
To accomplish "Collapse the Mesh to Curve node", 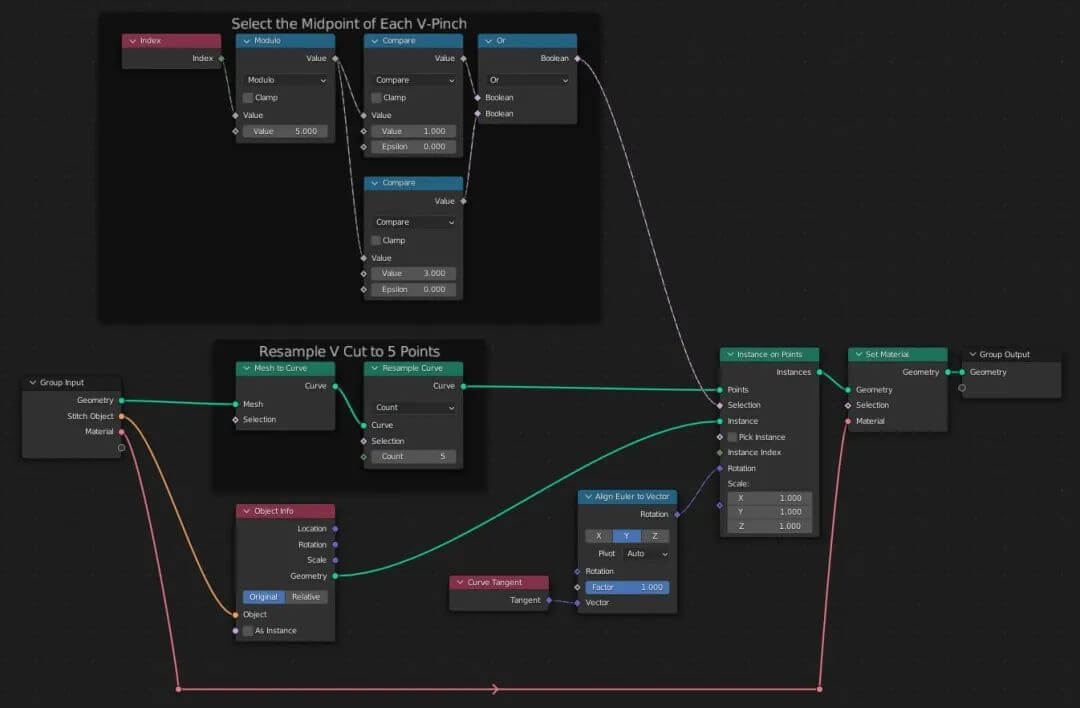I will 247,368.
